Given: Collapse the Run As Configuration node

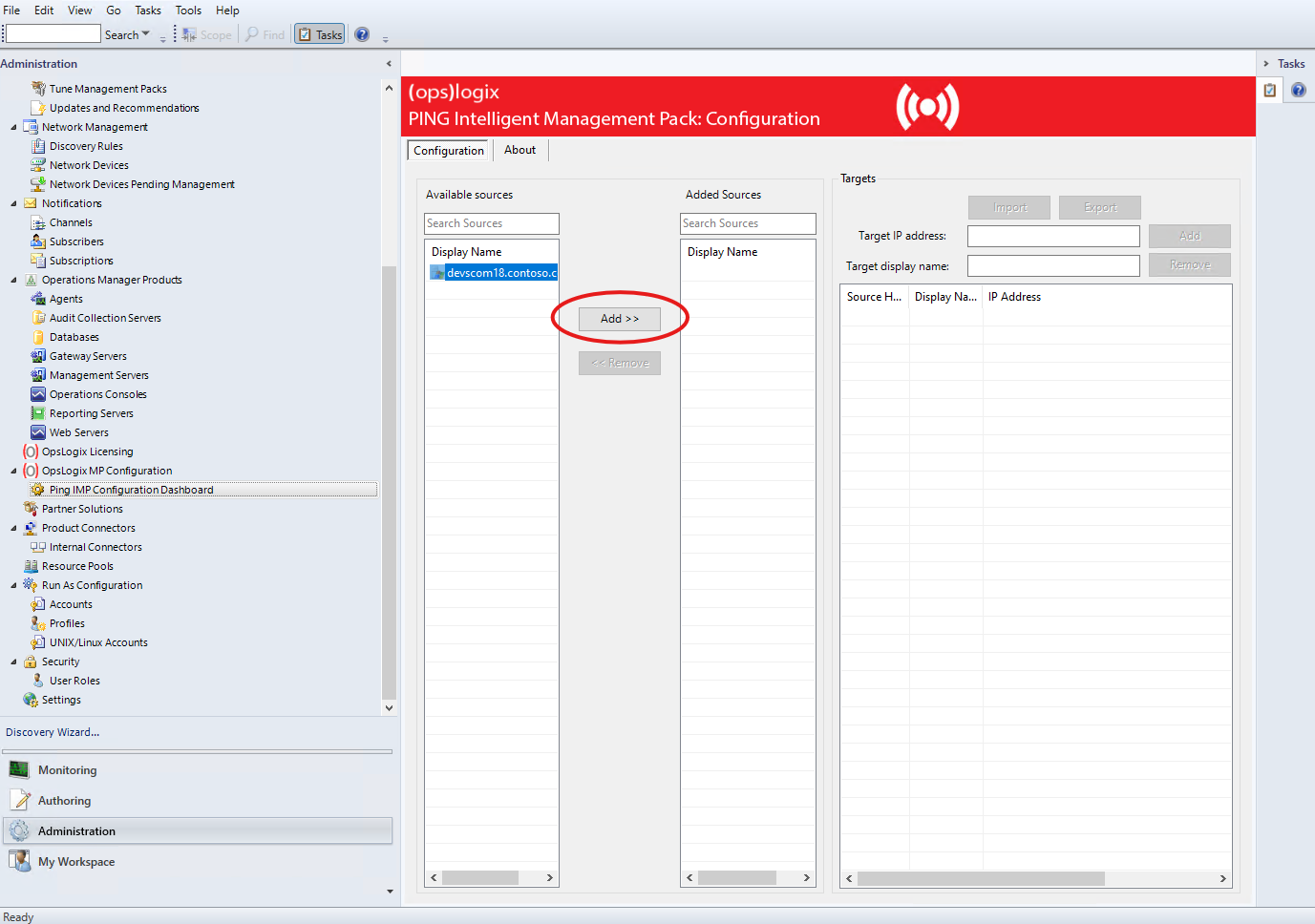Looking at the screenshot, I should coord(13,585).
